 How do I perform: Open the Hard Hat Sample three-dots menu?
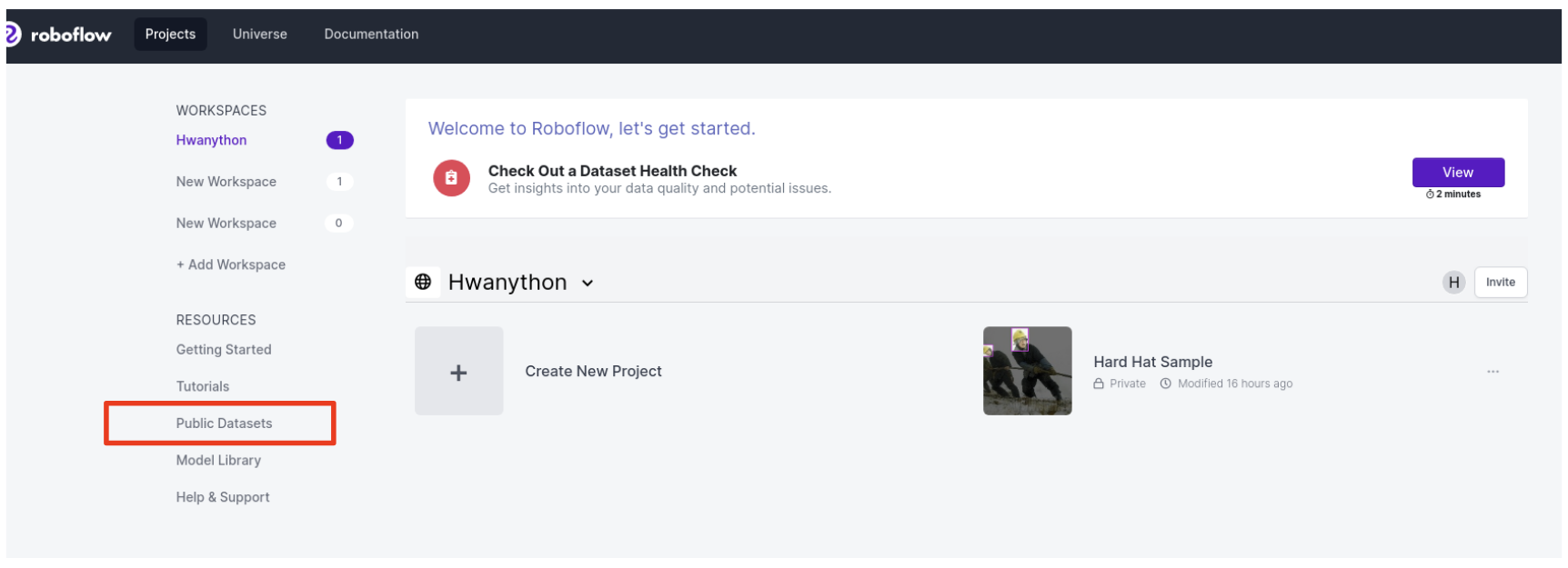point(1493,372)
